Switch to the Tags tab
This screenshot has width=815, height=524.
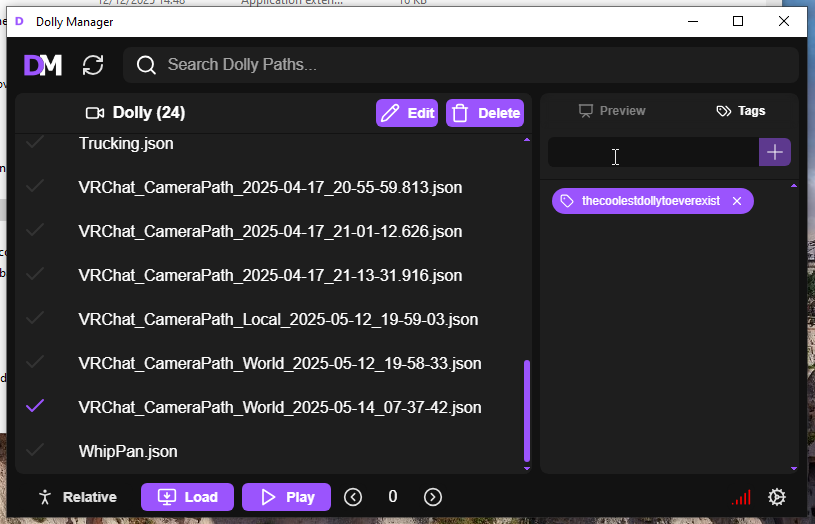[x=741, y=111]
